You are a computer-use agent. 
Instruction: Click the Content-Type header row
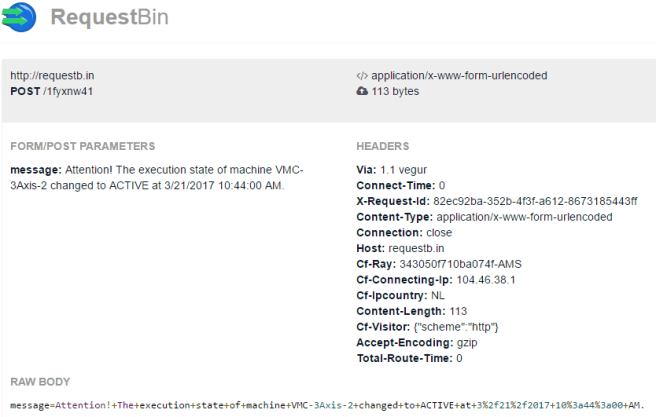coord(470,217)
